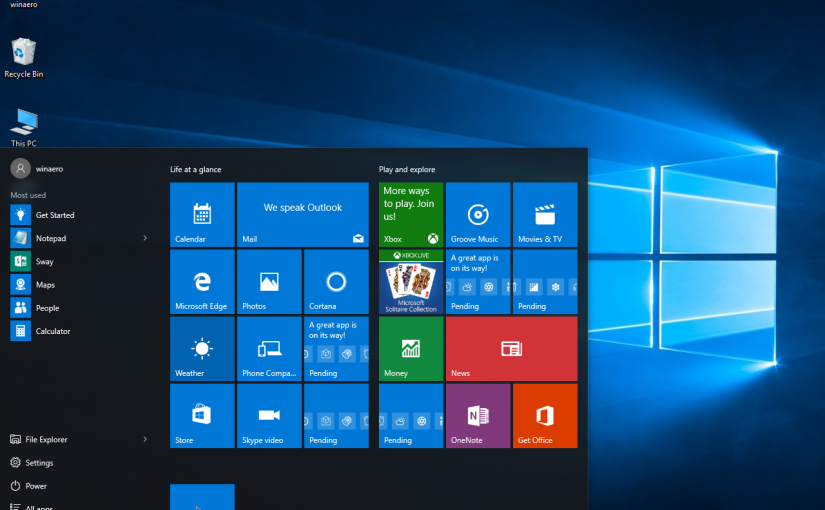Open the Photos tile
Viewport: 825px width, 510px height.
269,282
